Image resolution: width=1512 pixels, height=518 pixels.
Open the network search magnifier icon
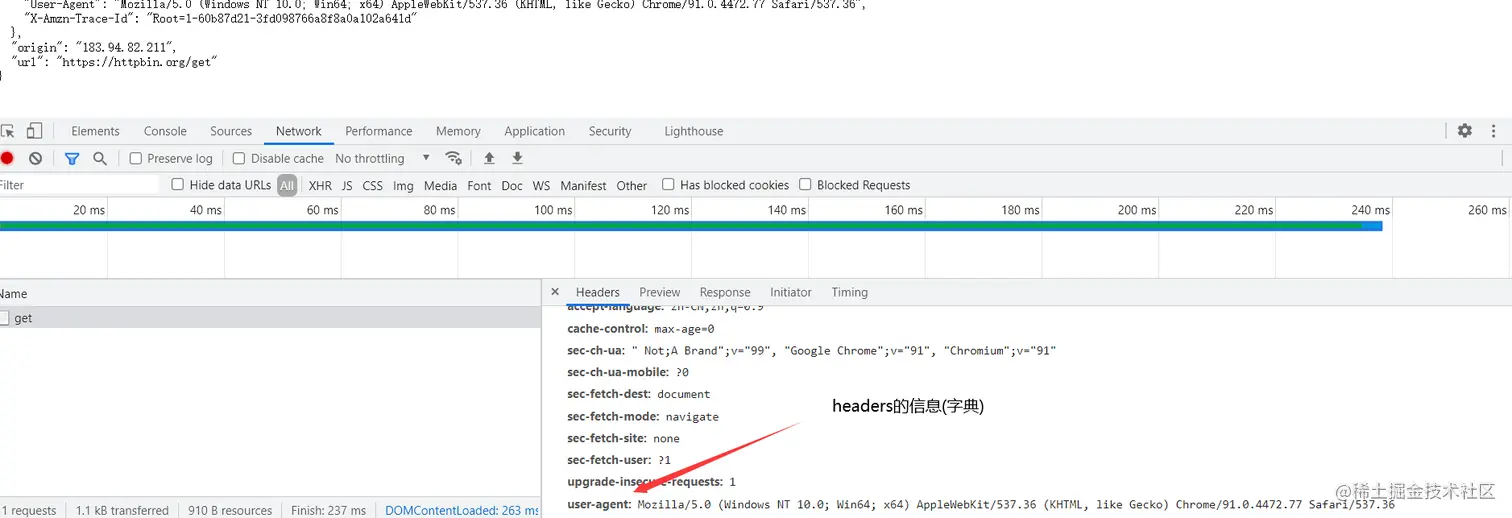pyautogui.click(x=100, y=158)
